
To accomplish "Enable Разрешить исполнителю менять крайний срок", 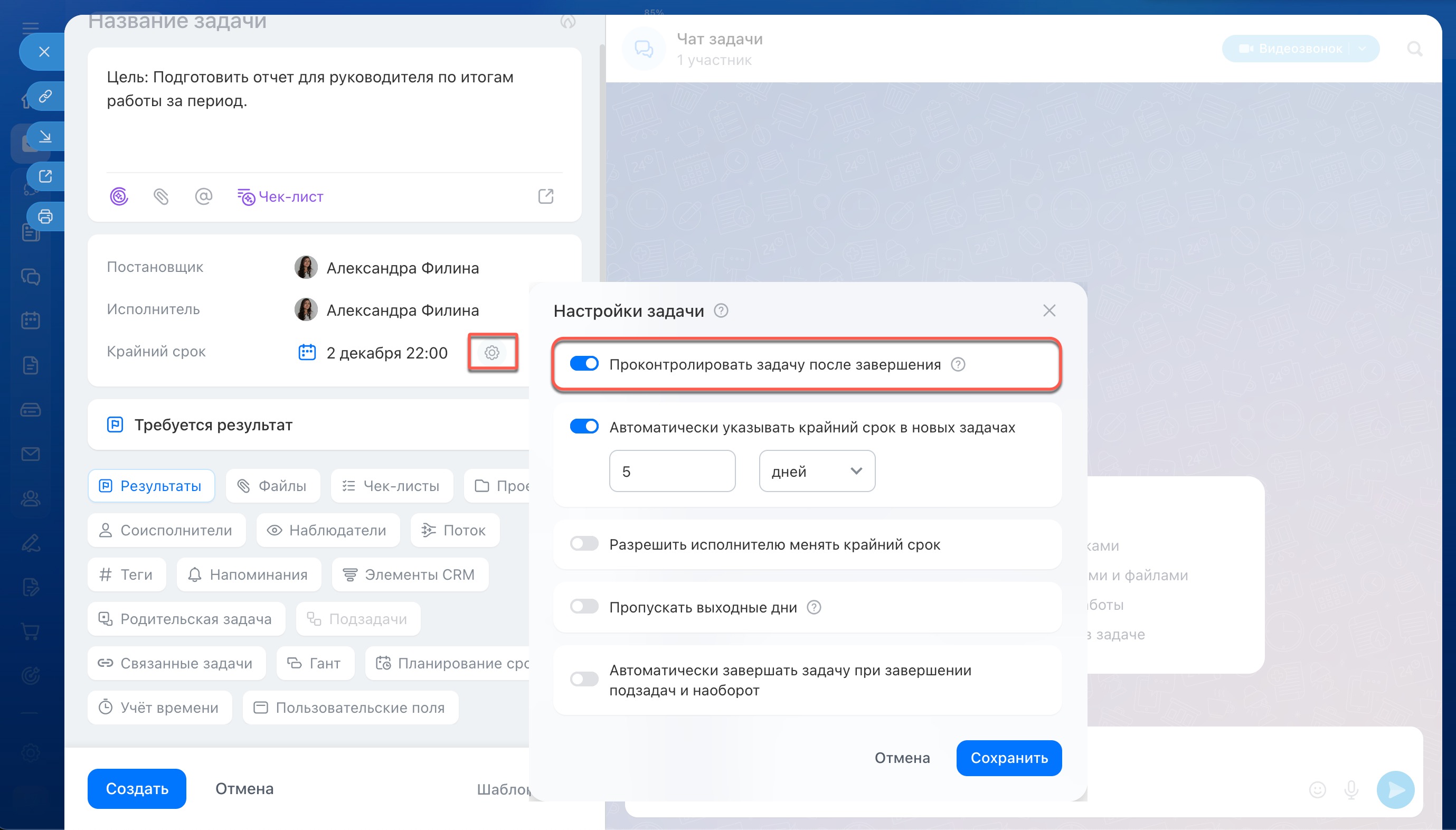I will [x=584, y=544].
